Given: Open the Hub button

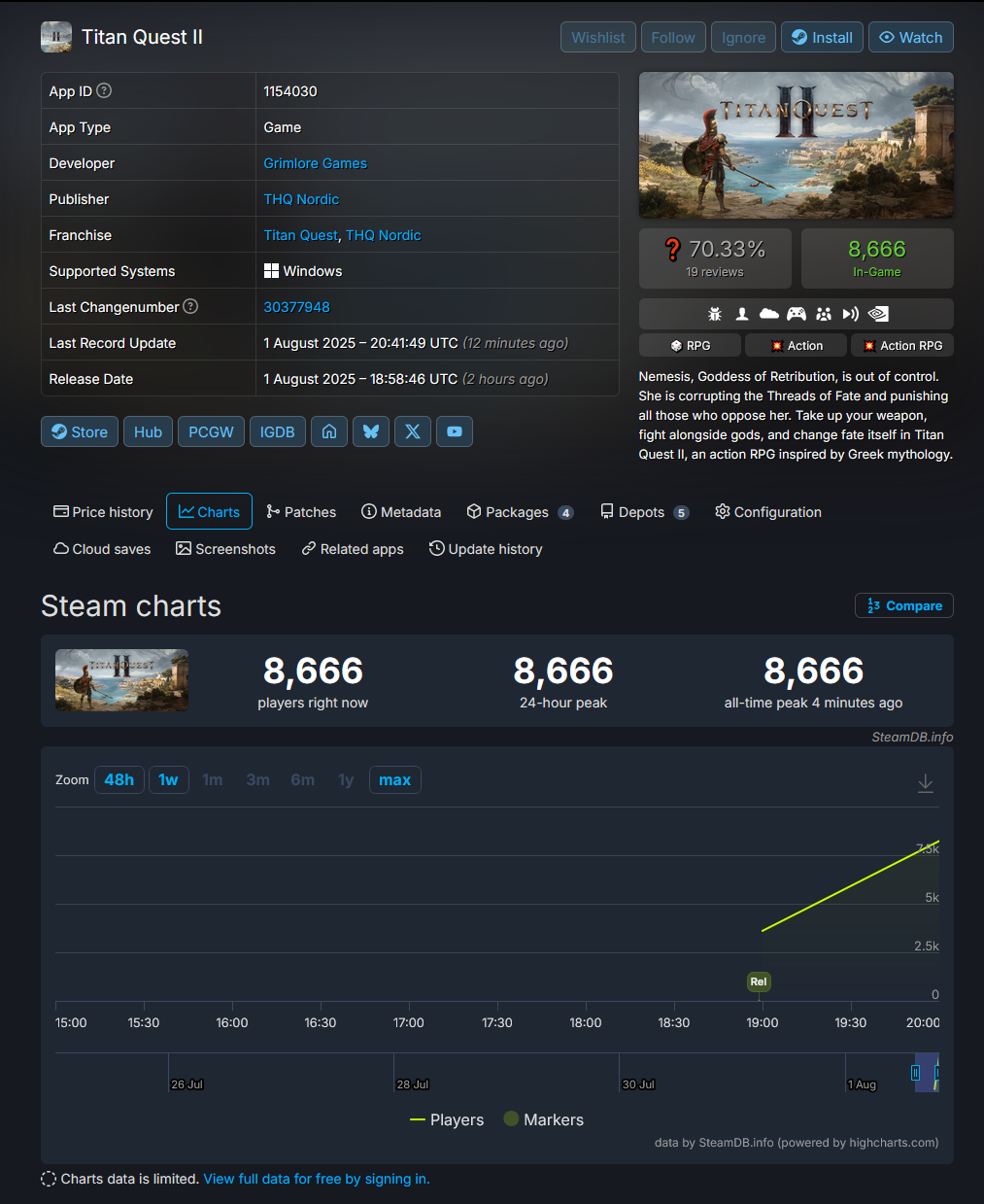Looking at the screenshot, I should pos(148,431).
